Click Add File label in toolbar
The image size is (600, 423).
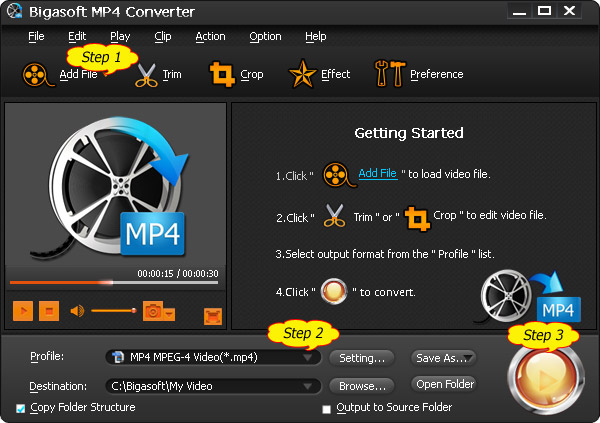(78, 74)
